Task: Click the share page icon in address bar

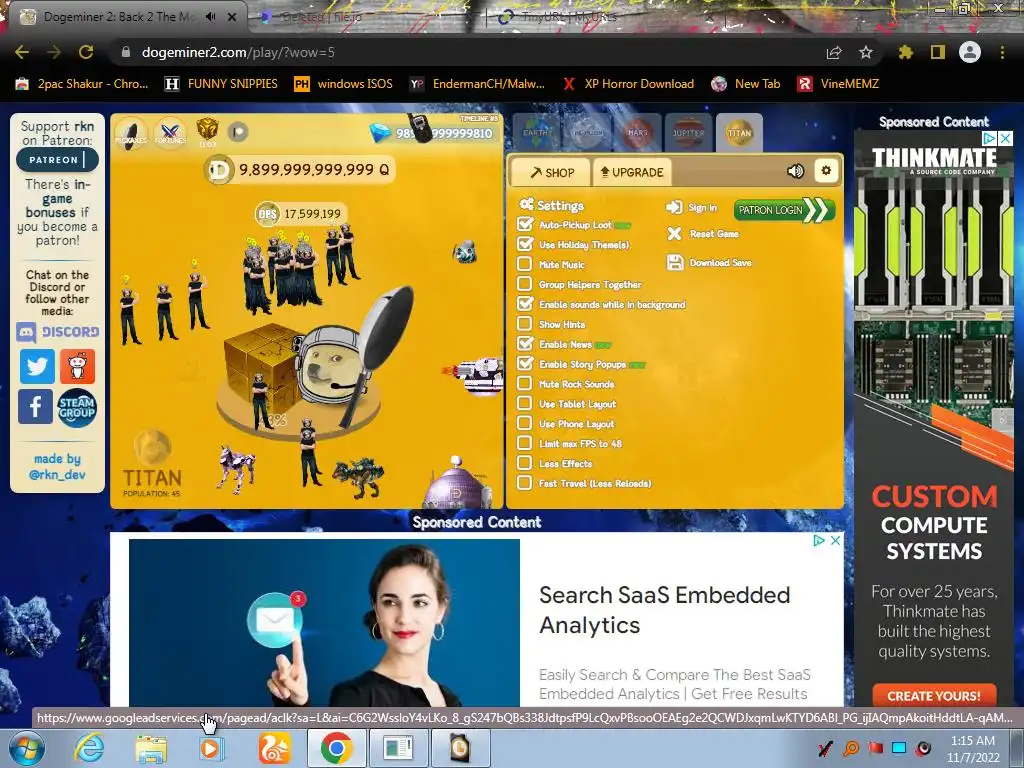Action: coord(834,52)
